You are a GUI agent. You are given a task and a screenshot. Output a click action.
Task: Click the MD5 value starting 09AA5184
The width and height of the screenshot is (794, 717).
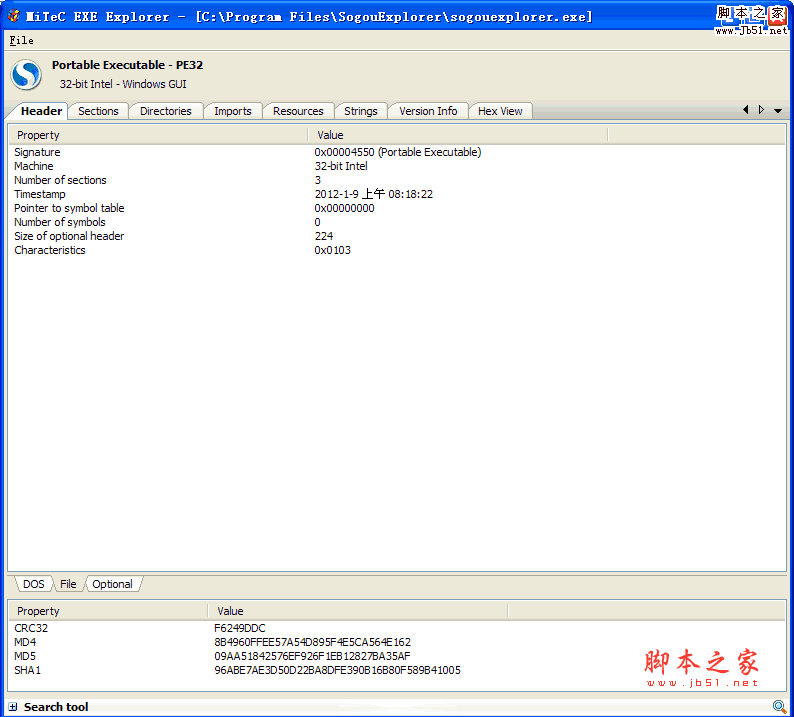(312, 656)
